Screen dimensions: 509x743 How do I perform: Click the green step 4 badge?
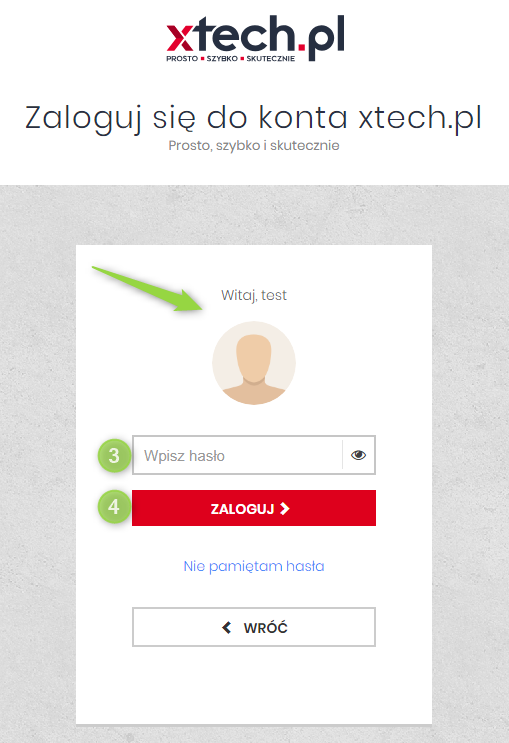(114, 507)
